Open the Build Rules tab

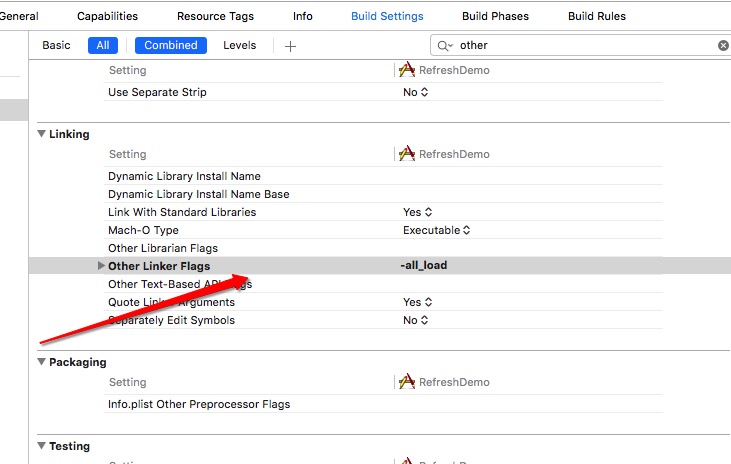(597, 16)
